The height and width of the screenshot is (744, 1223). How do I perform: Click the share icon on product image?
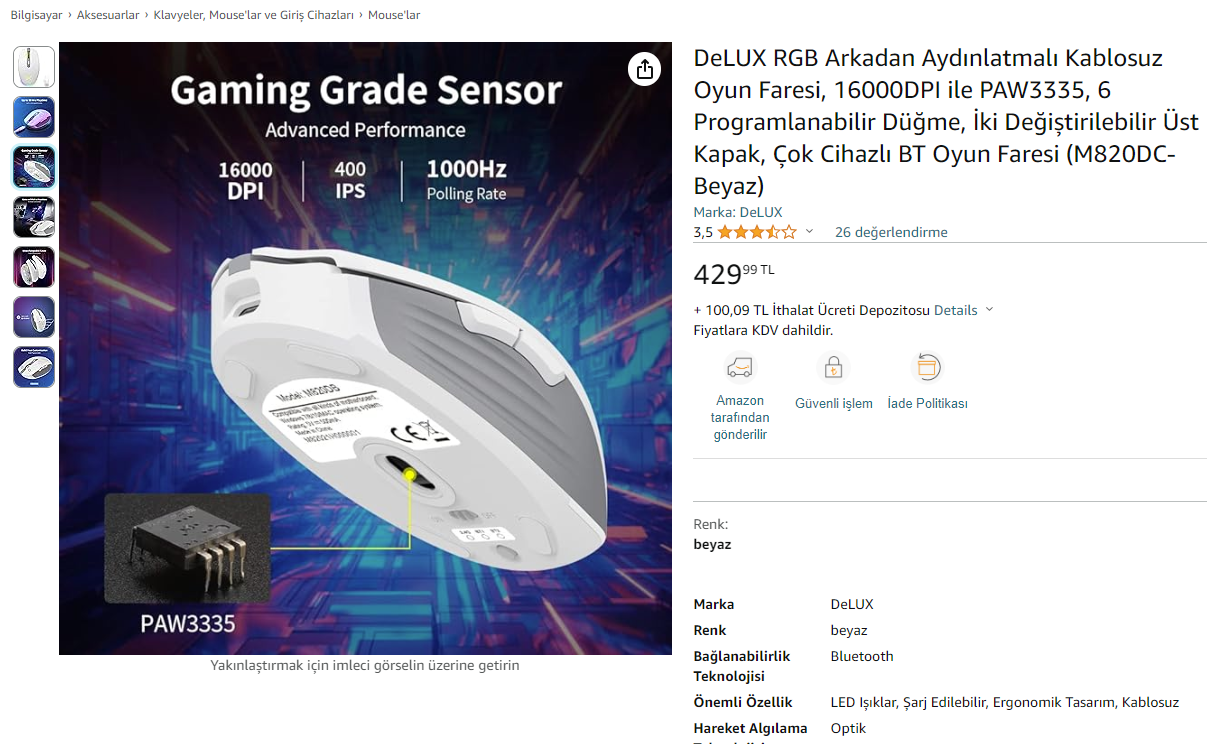coord(645,69)
